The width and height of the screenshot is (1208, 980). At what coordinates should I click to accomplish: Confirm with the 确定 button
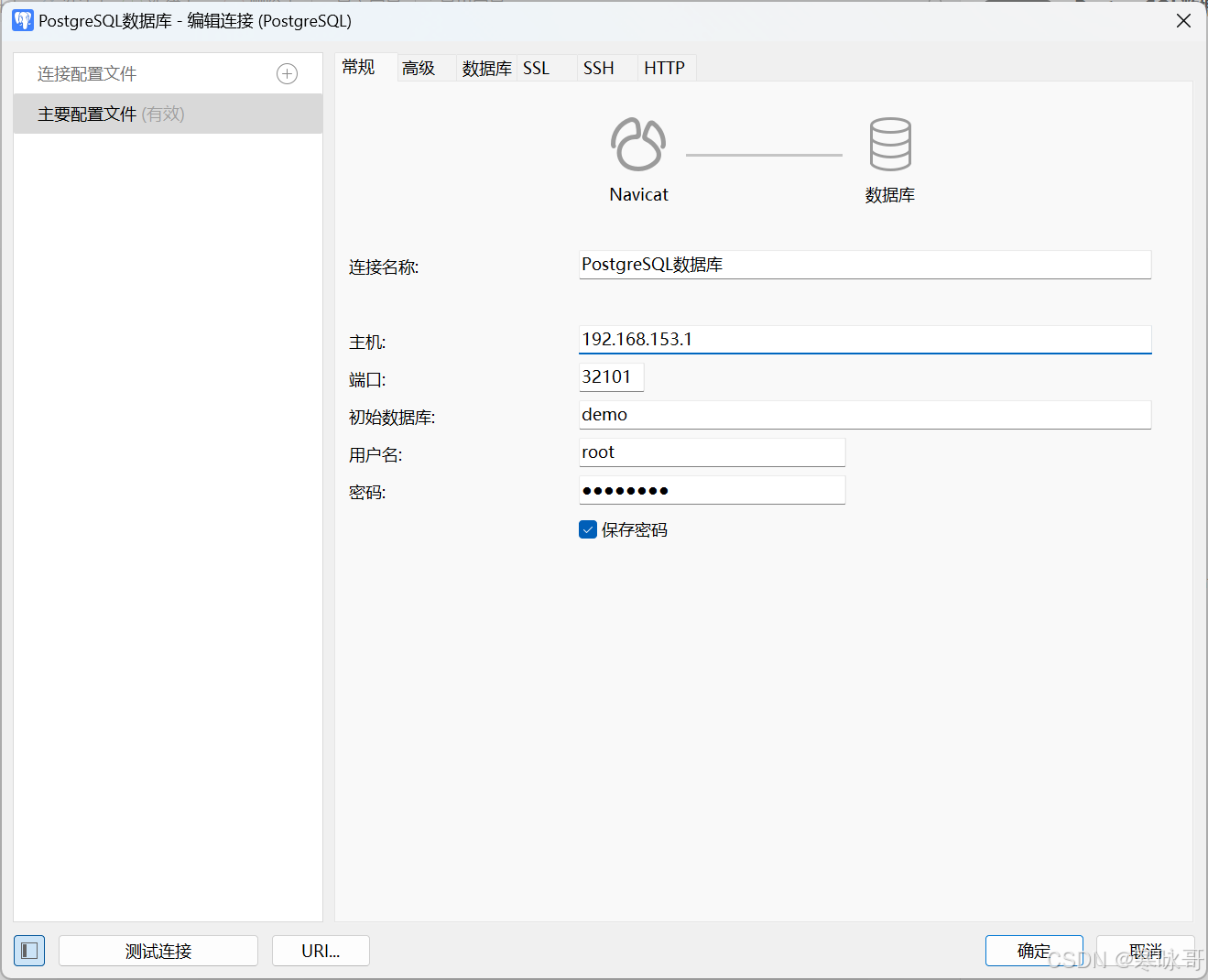[1034, 951]
